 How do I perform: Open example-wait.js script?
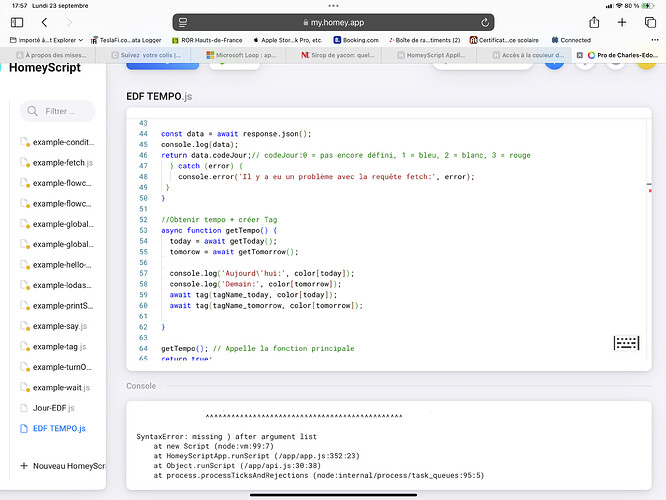coord(61,387)
